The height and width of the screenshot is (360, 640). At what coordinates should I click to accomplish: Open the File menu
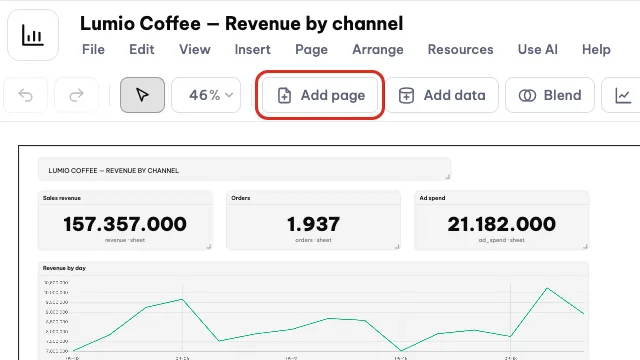(x=93, y=49)
